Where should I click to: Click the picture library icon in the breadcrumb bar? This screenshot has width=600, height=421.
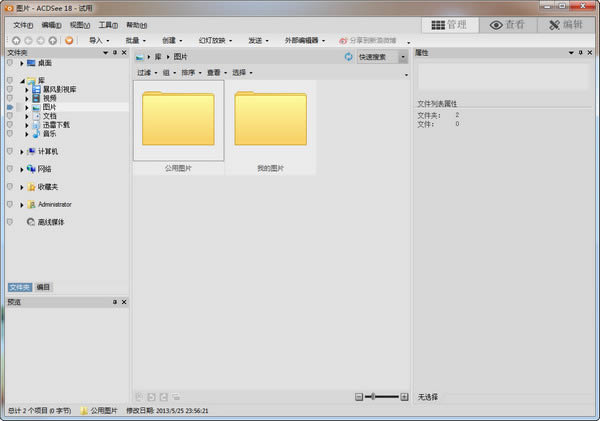[x=140, y=57]
